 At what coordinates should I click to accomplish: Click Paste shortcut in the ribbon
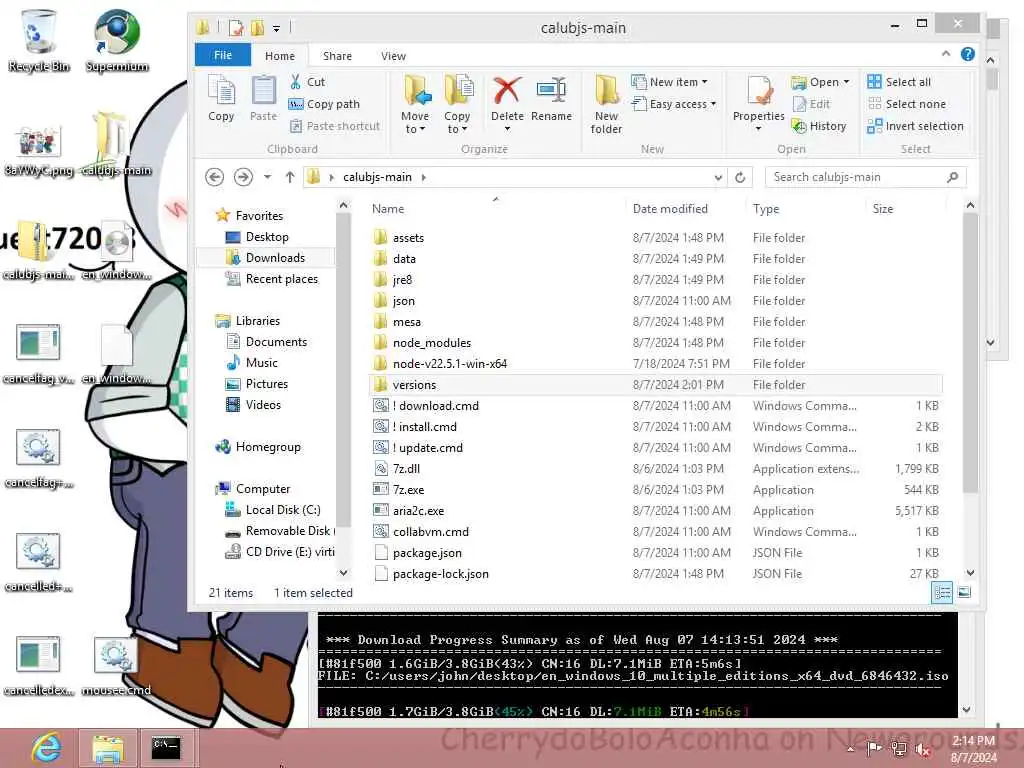tap(334, 126)
